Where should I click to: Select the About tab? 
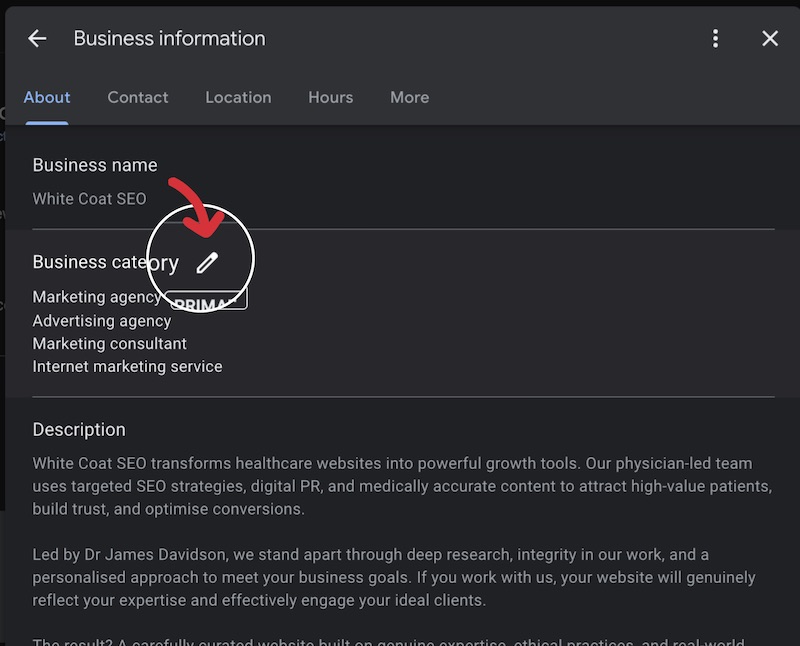(47, 97)
